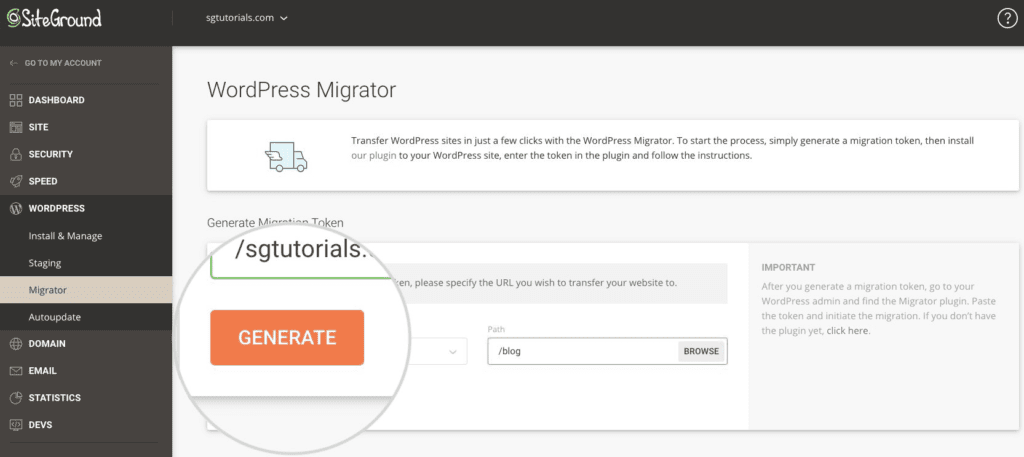Screen dimensions: 1024x457
Task: Go to My Account link
Action: [x=56, y=63]
